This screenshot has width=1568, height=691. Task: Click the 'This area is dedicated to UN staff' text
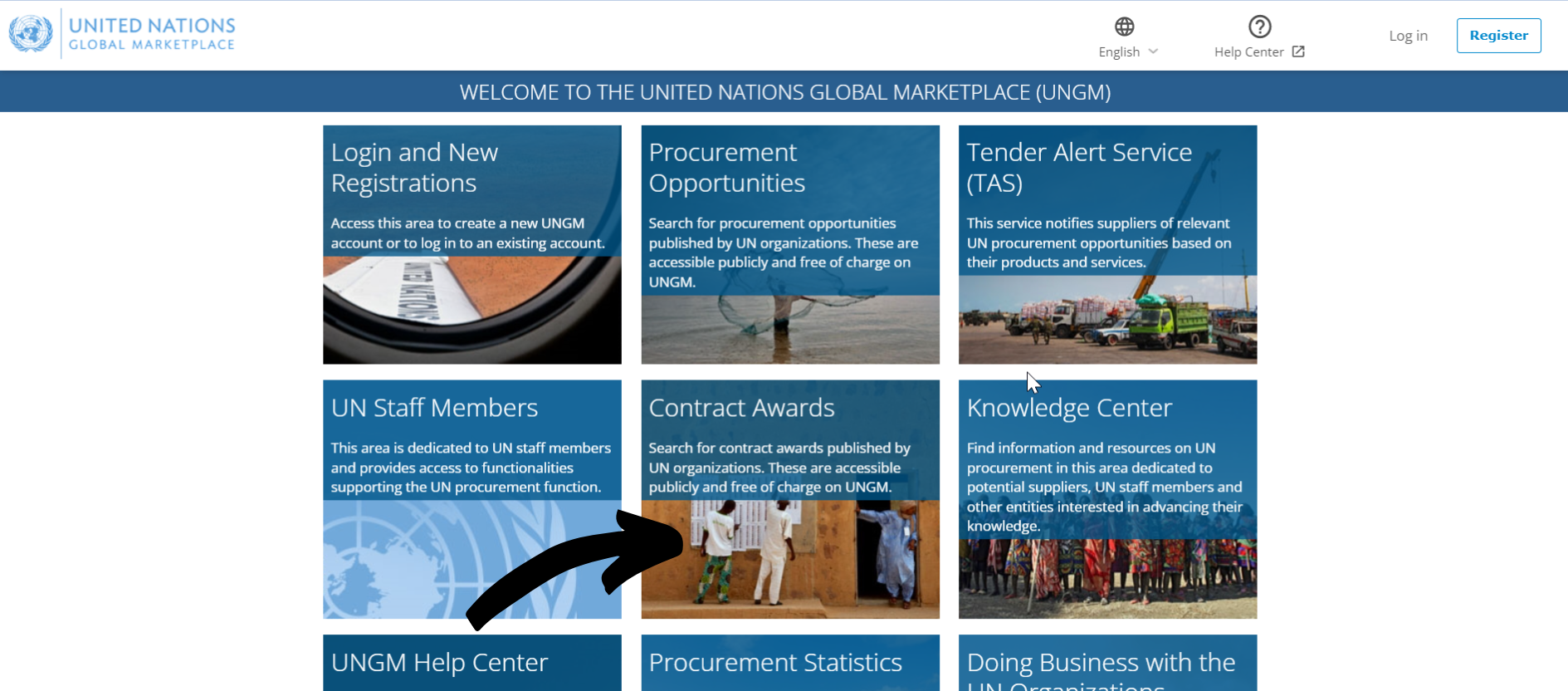471,468
